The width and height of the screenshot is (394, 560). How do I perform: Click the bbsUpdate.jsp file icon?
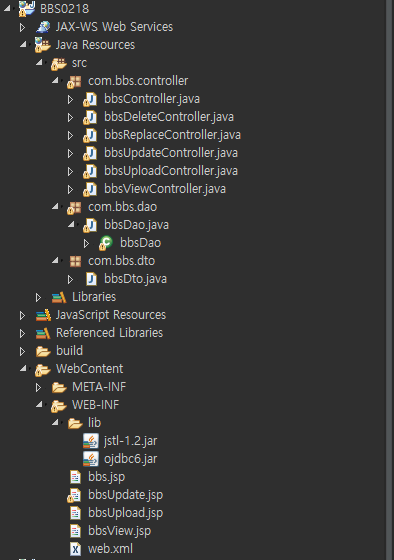(x=74, y=495)
